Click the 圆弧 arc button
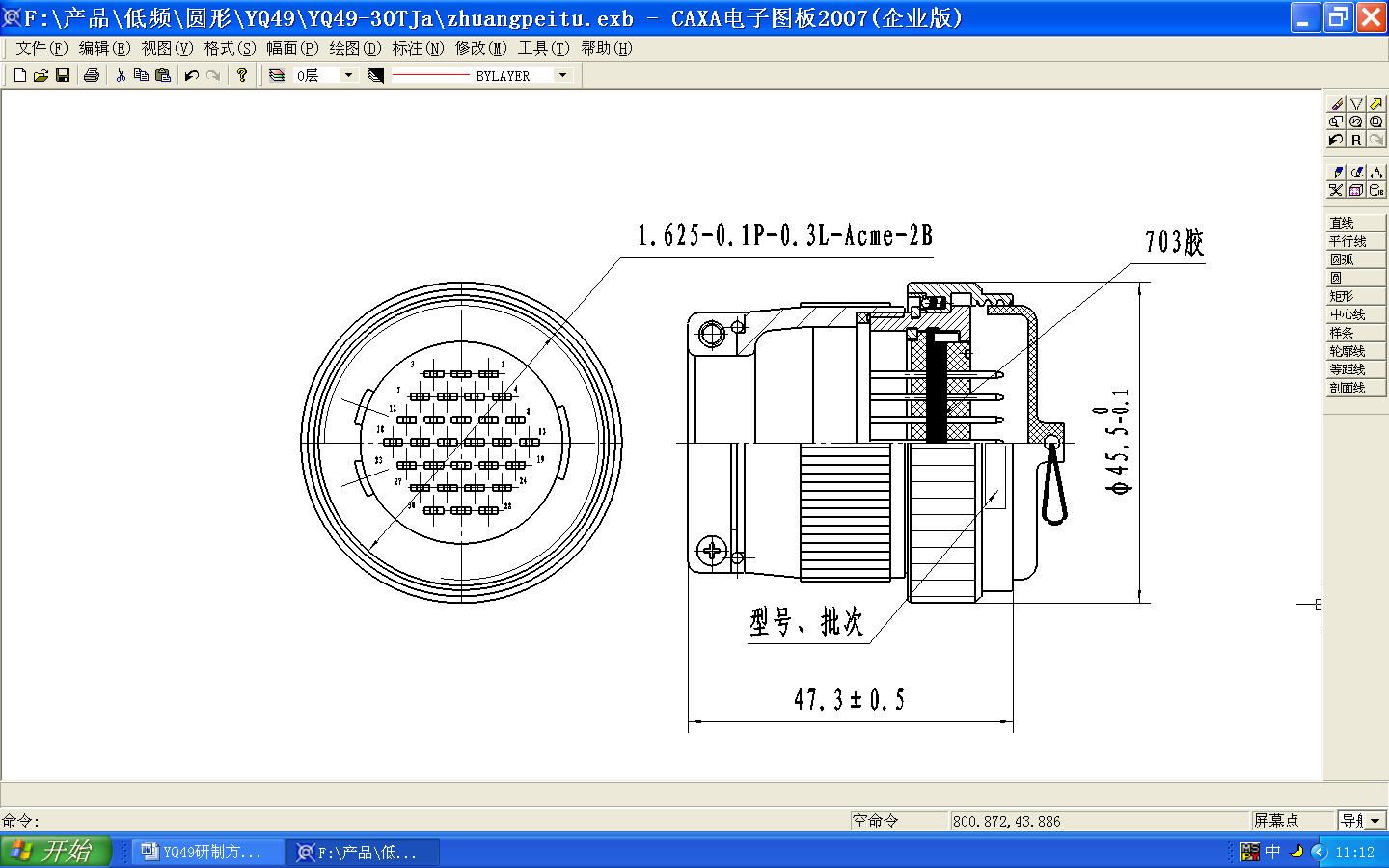 click(x=1355, y=259)
